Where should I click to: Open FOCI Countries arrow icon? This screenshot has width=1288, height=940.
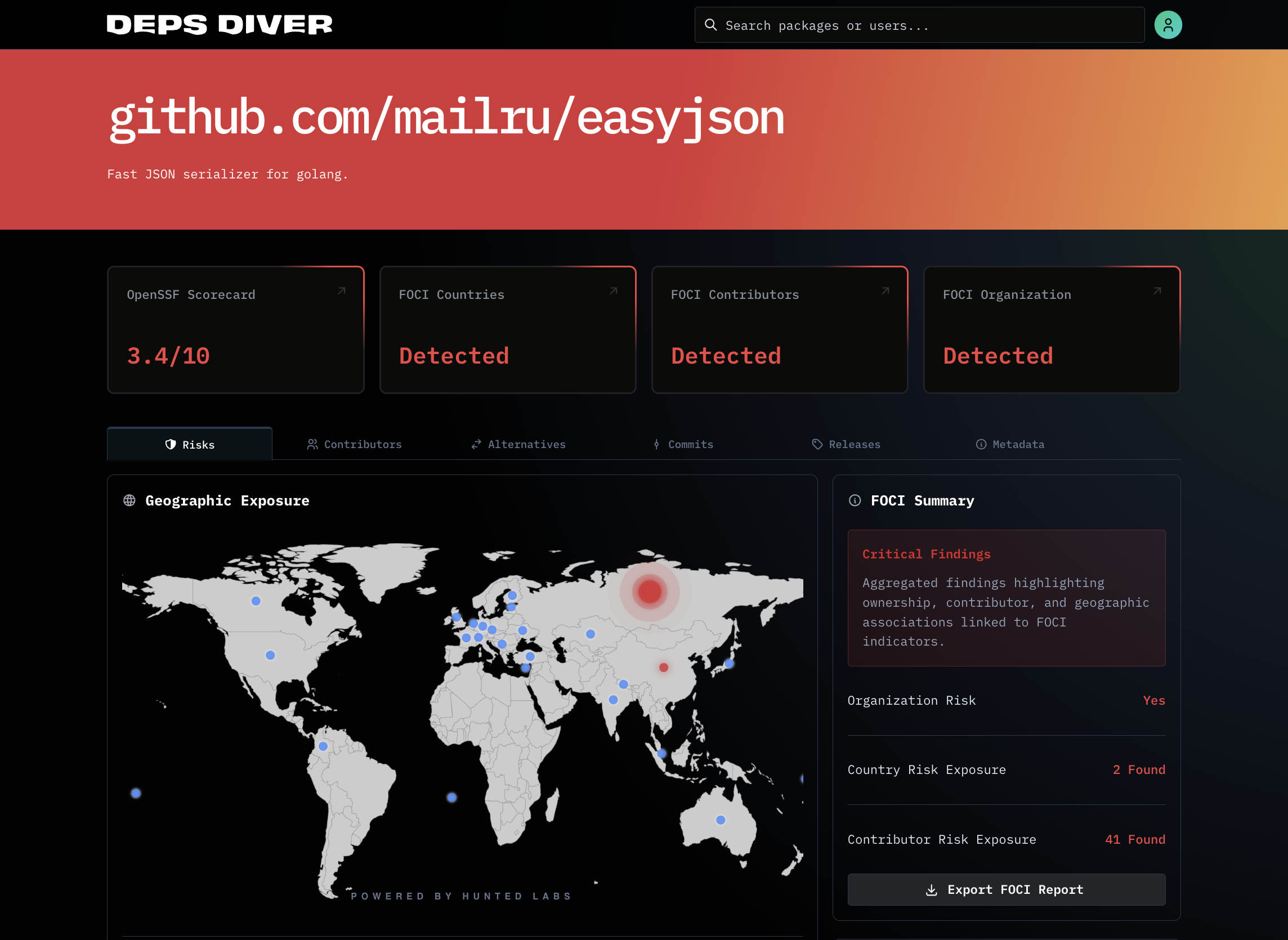click(x=613, y=291)
